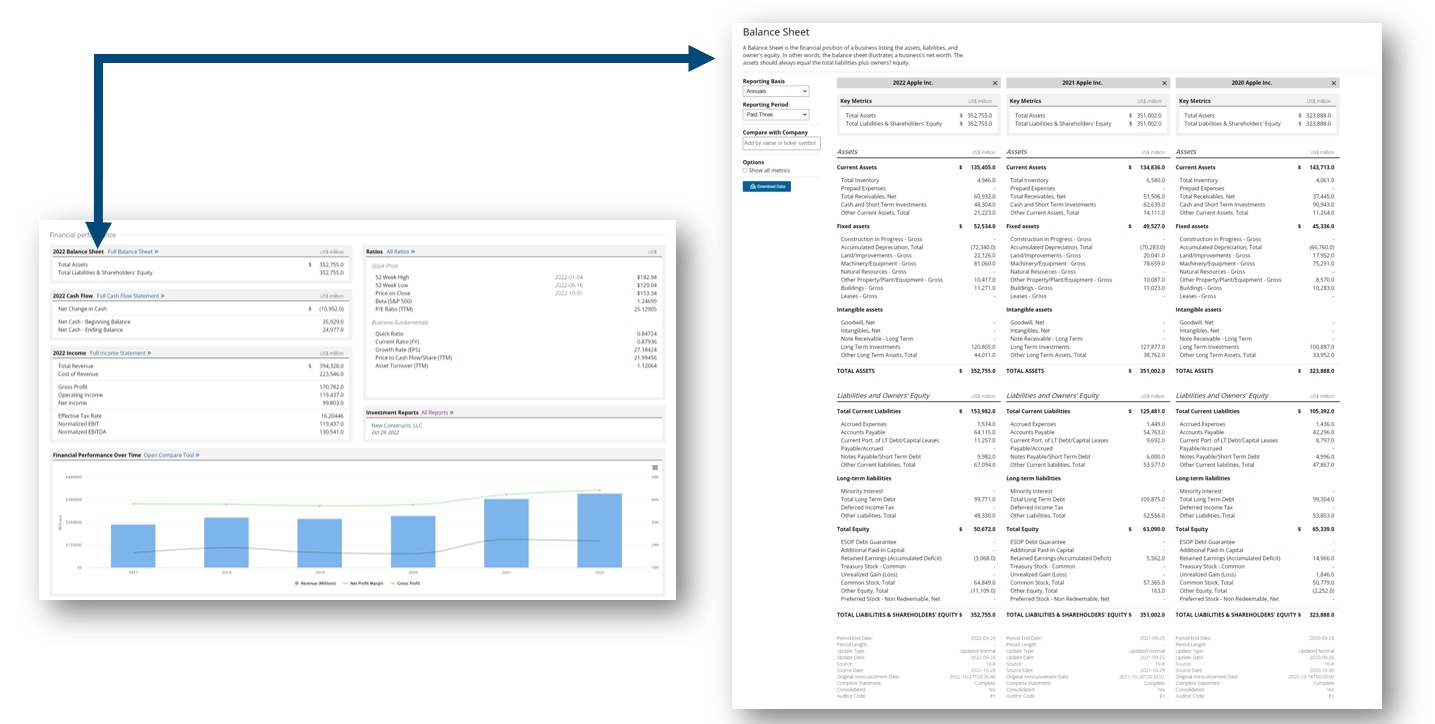
Task: Click the Normalized EBITDA row
Action: (x=201, y=432)
